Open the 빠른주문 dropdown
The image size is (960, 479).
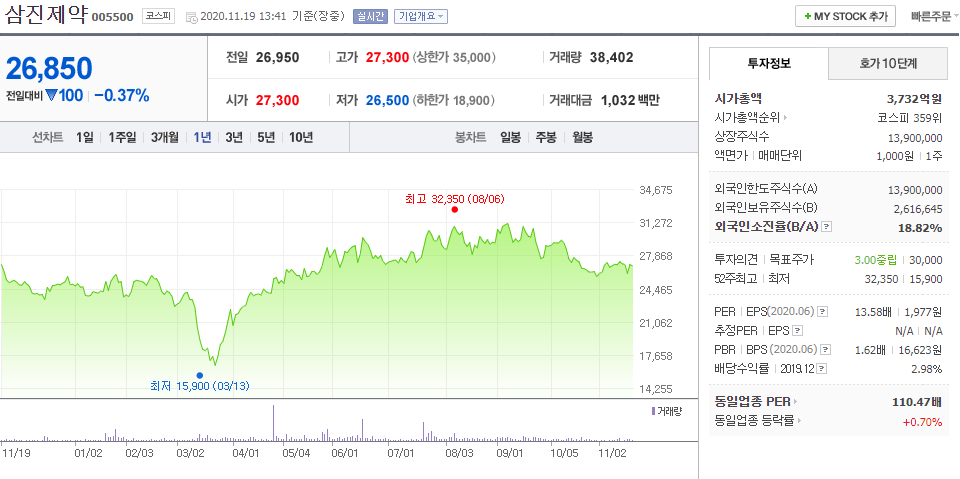tap(934, 17)
